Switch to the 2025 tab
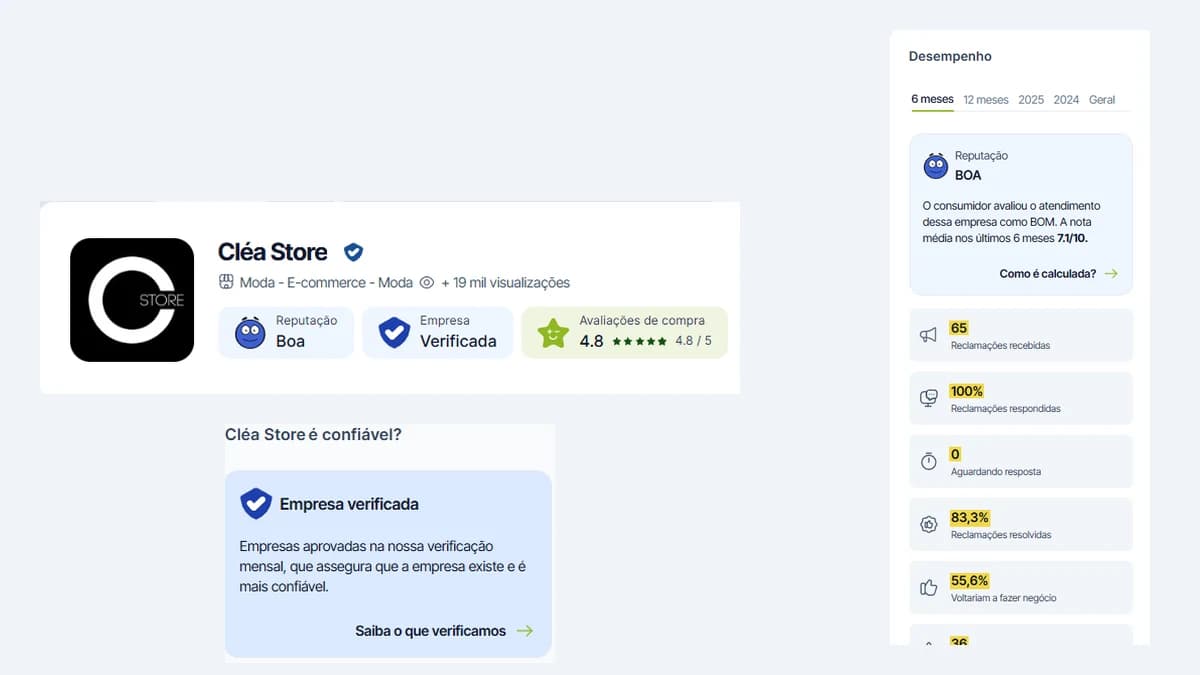This screenshot has height=675, width=1200. (1031, 100)
